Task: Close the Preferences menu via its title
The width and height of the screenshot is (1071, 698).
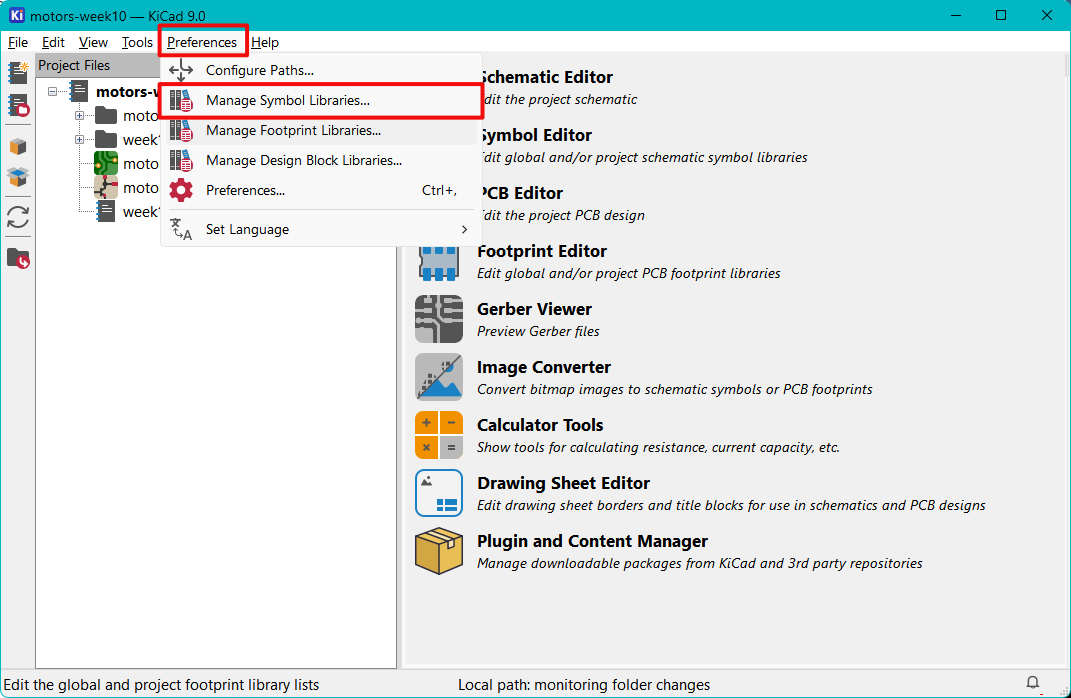Action: (202, 42)
